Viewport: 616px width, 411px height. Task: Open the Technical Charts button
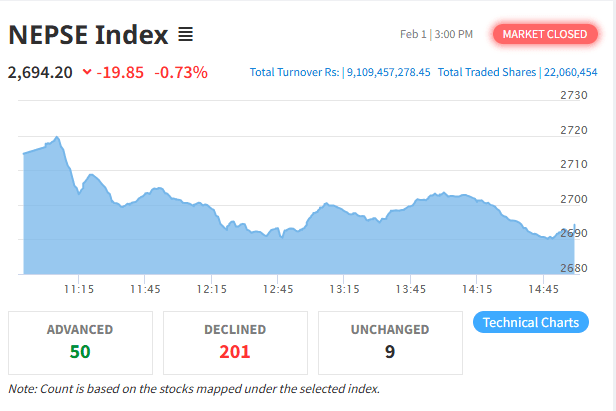click(x=530, y=322)
